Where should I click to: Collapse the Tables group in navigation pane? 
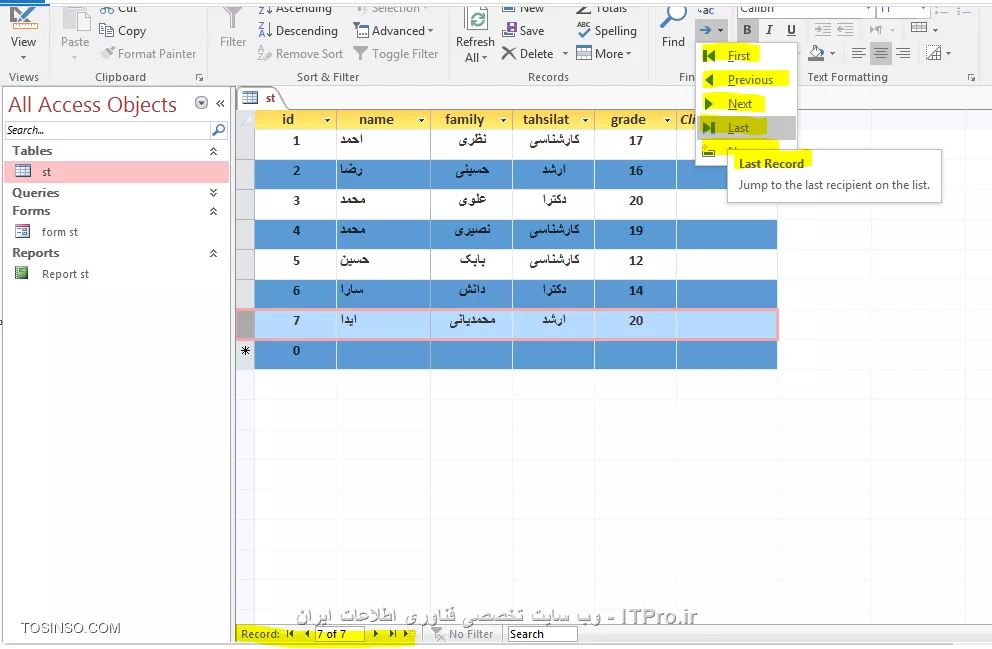tap(213, 151)
